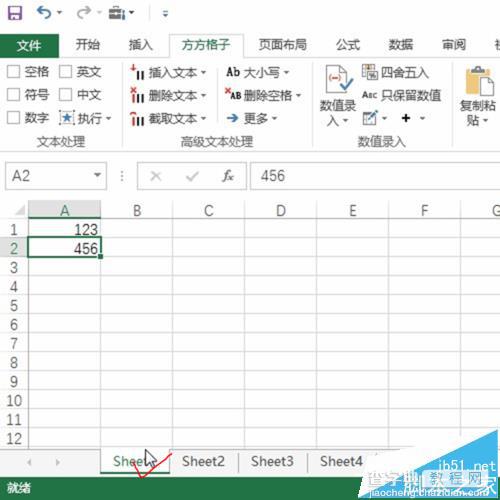500x500 pixels.
Task: Open the 文件 menu
Action: click(29, 46)
